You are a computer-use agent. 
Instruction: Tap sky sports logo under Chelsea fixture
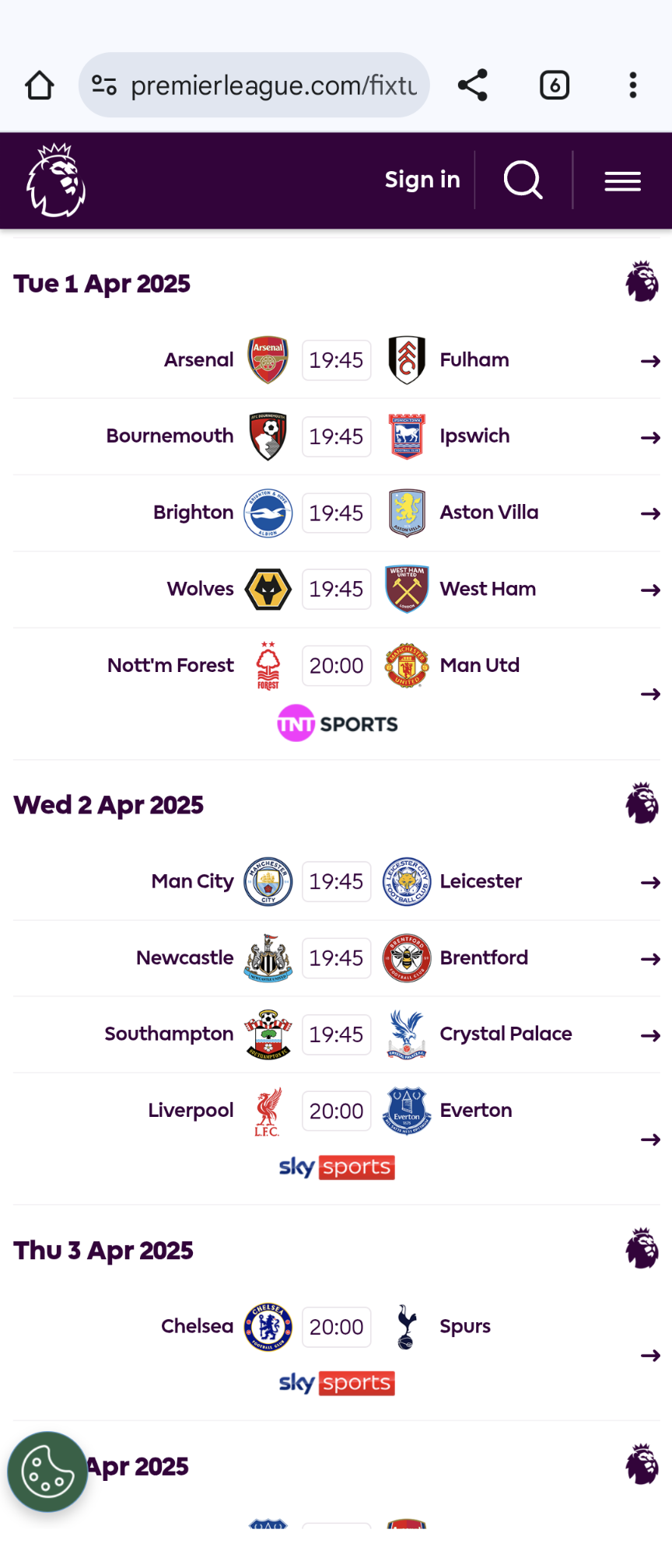click(x=337, y=1383)
